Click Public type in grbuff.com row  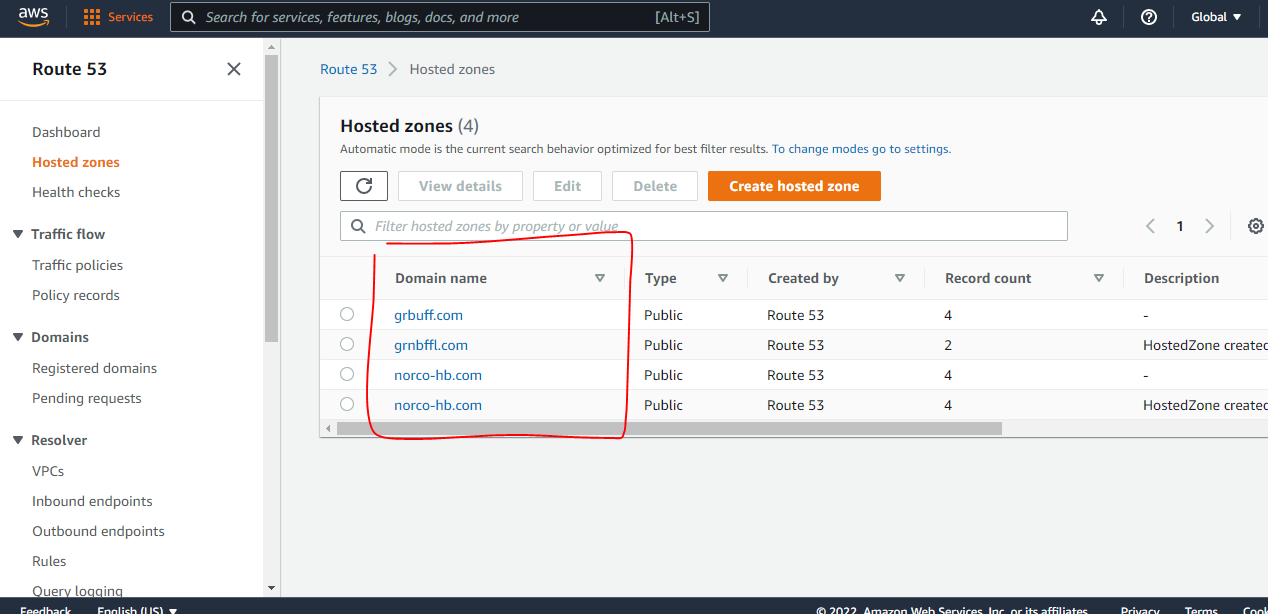click(x=663, y=315)
